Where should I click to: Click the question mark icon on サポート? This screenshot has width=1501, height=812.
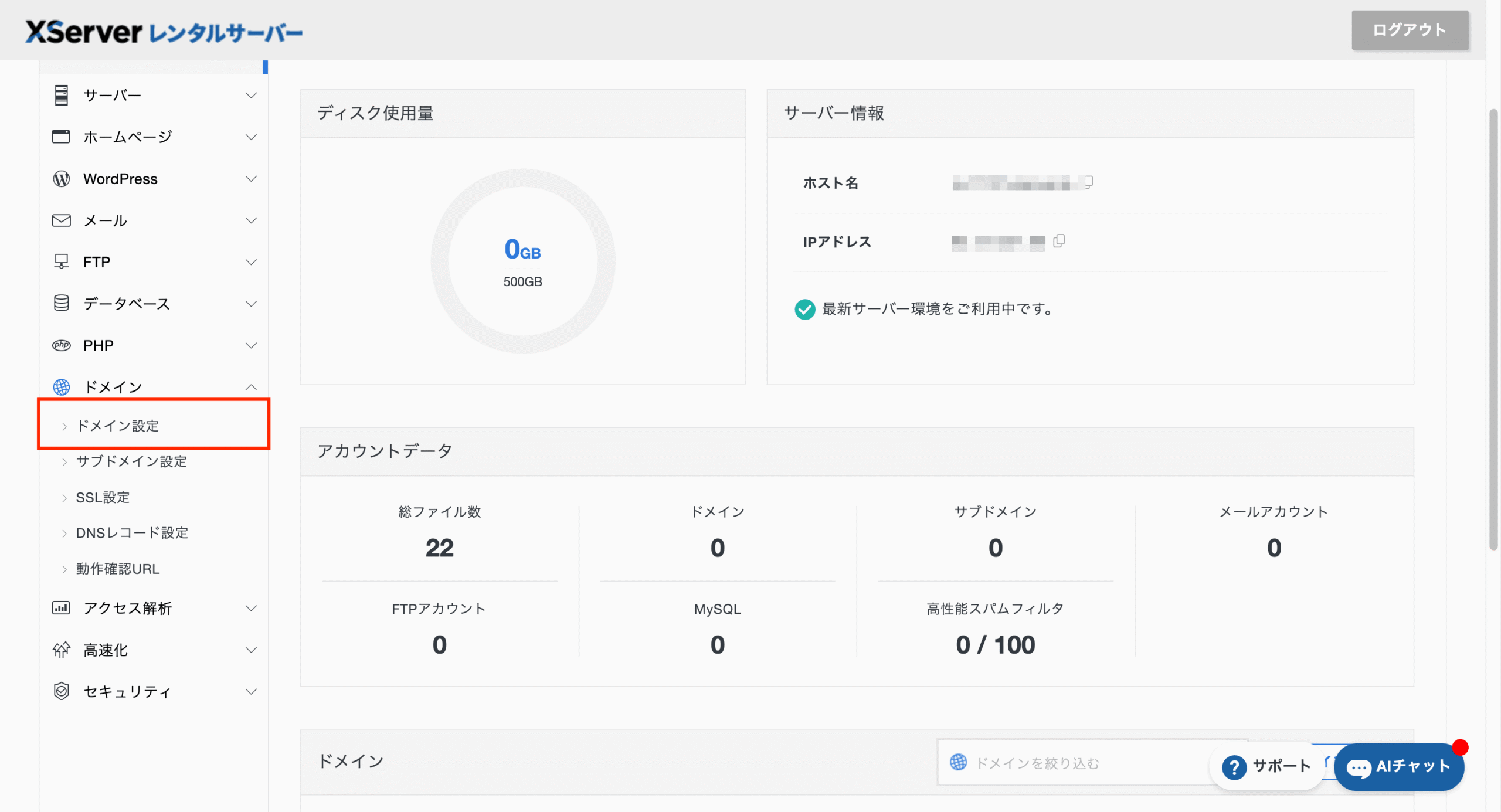(1234, 767)
